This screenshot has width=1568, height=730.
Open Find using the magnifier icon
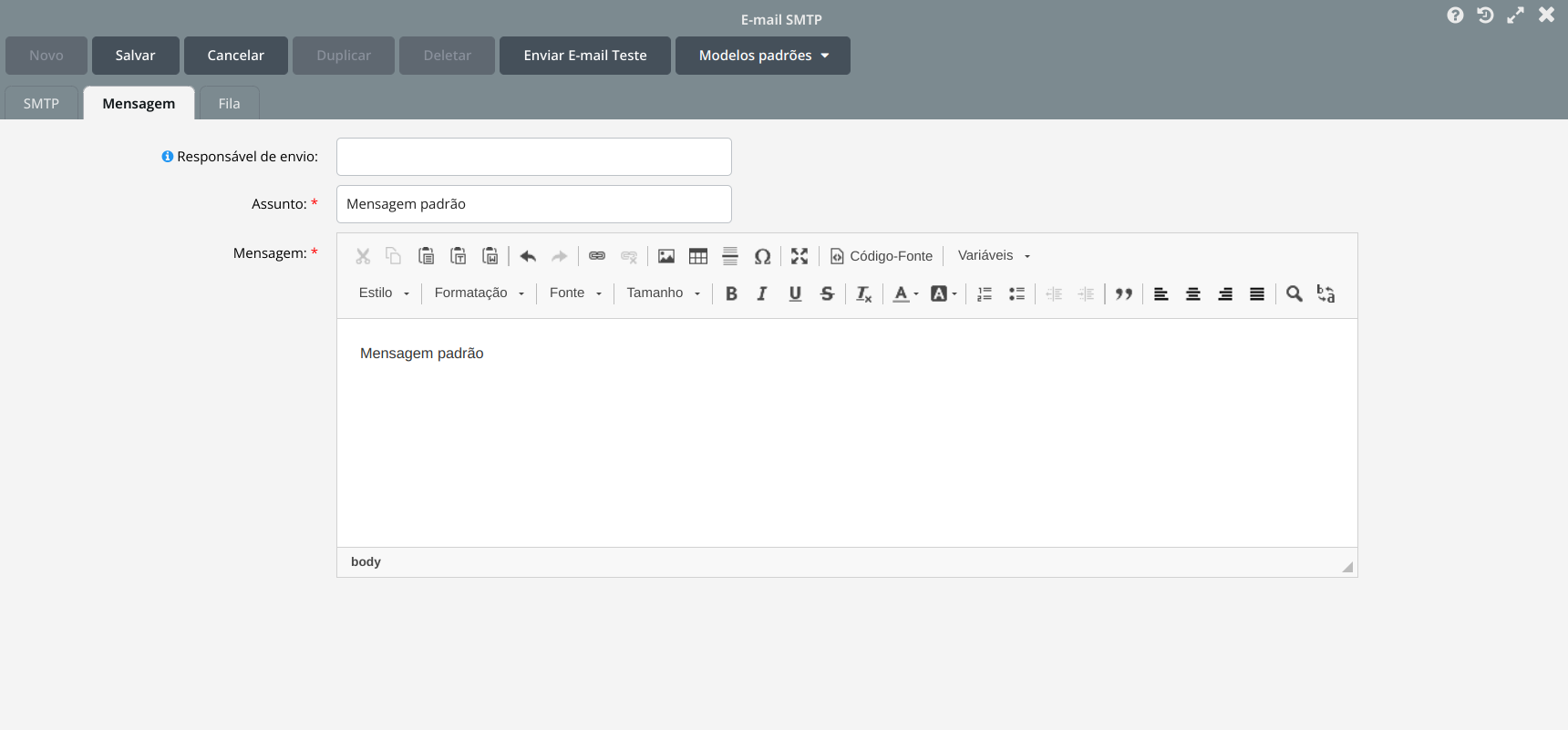pyautogui.click(x=1295, y=293)
